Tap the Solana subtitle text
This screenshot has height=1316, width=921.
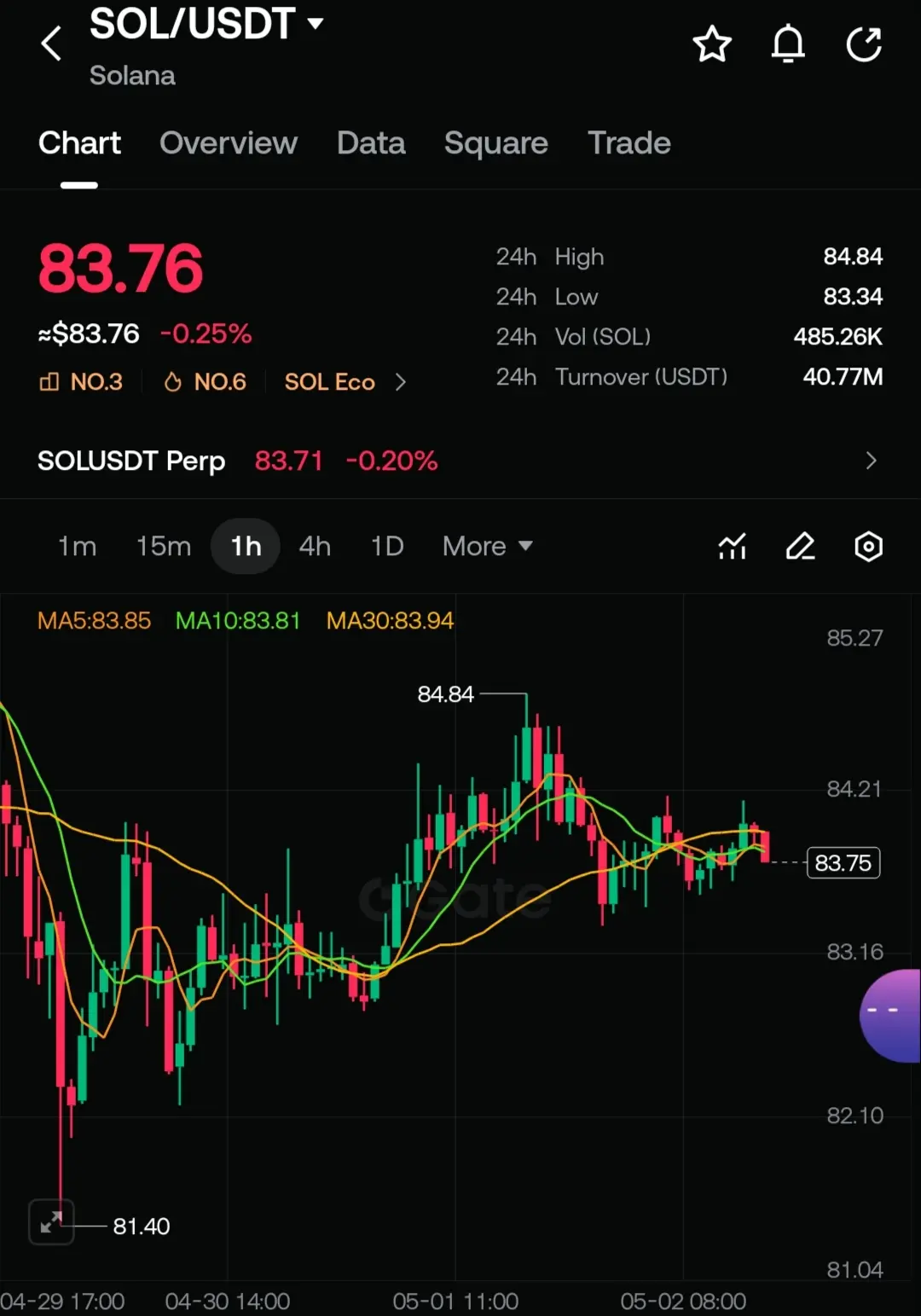[132, 75]
